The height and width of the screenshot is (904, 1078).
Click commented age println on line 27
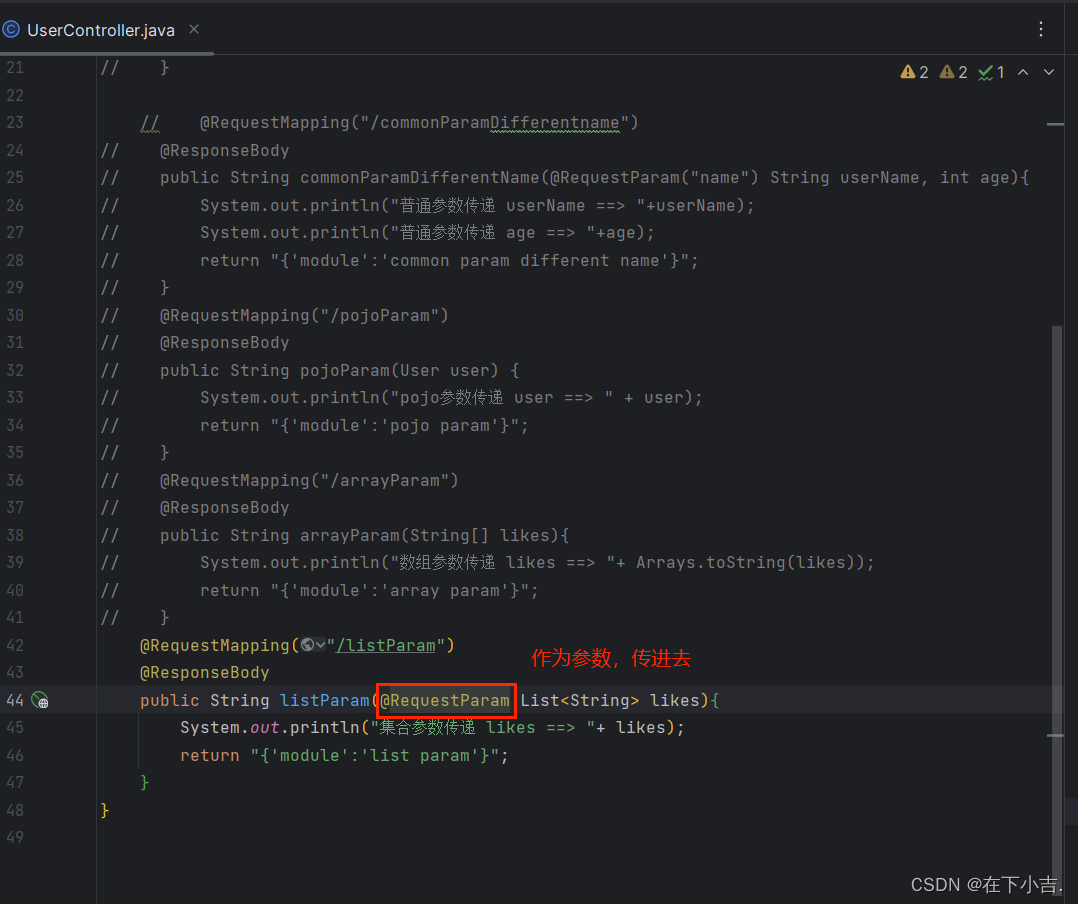[x=427, y=233]
